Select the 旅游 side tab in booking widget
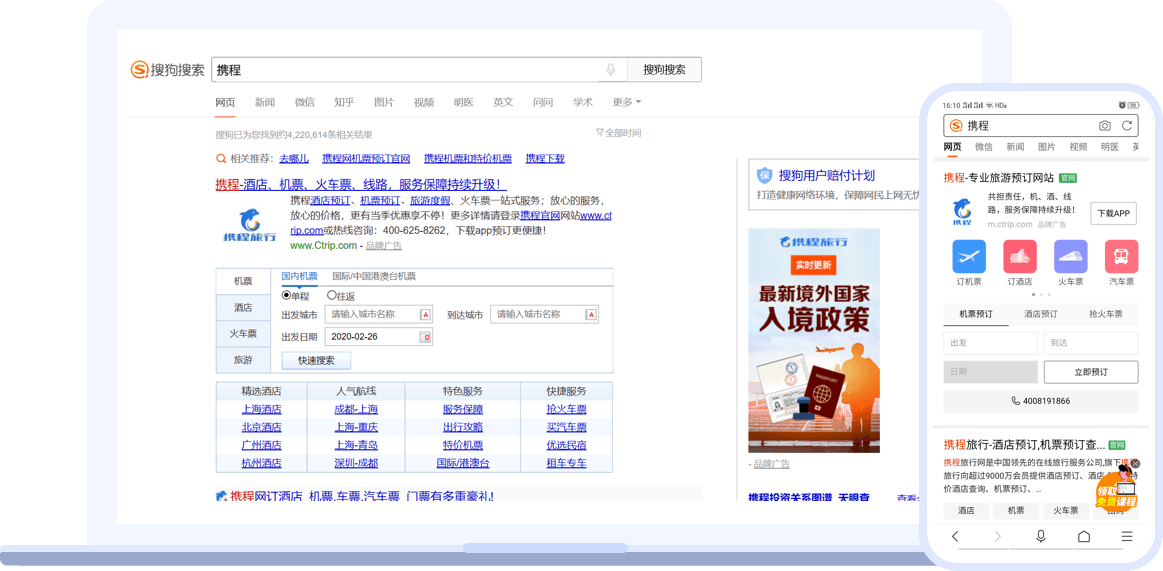Screen dimensions: 1163x571 point(243,360)
